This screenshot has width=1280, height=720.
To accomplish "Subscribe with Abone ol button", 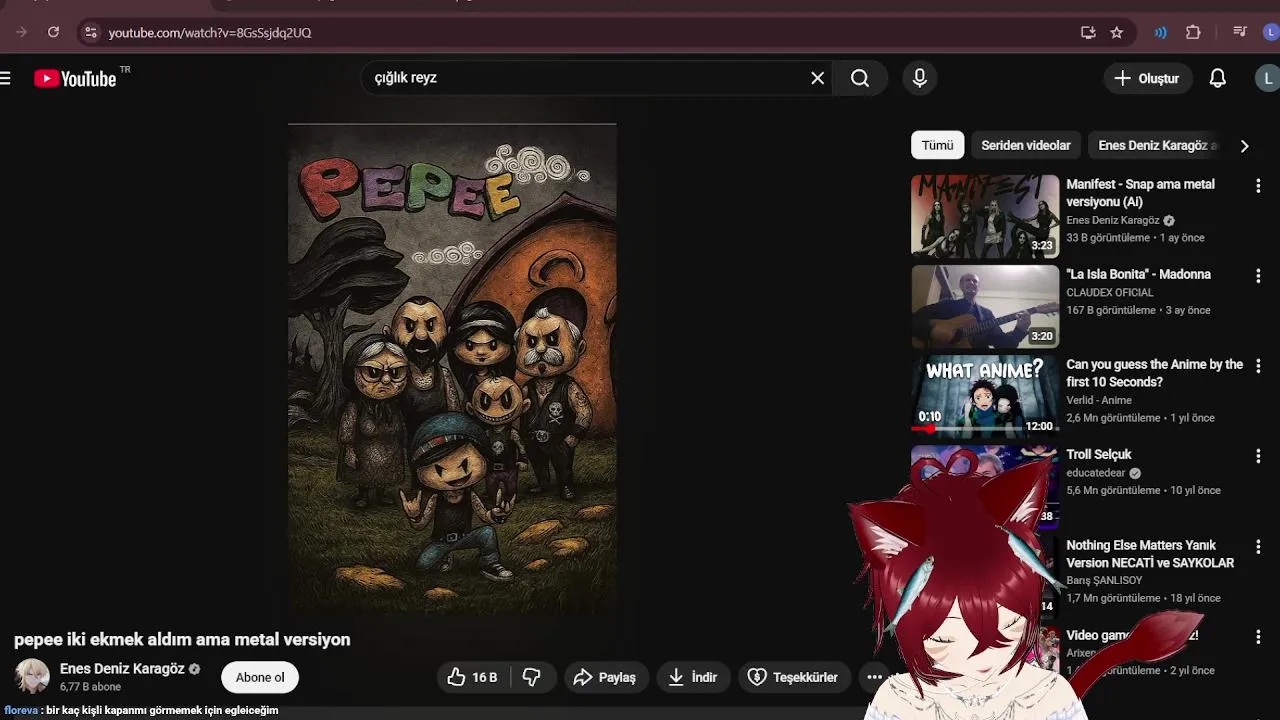I will click(260, 677).
